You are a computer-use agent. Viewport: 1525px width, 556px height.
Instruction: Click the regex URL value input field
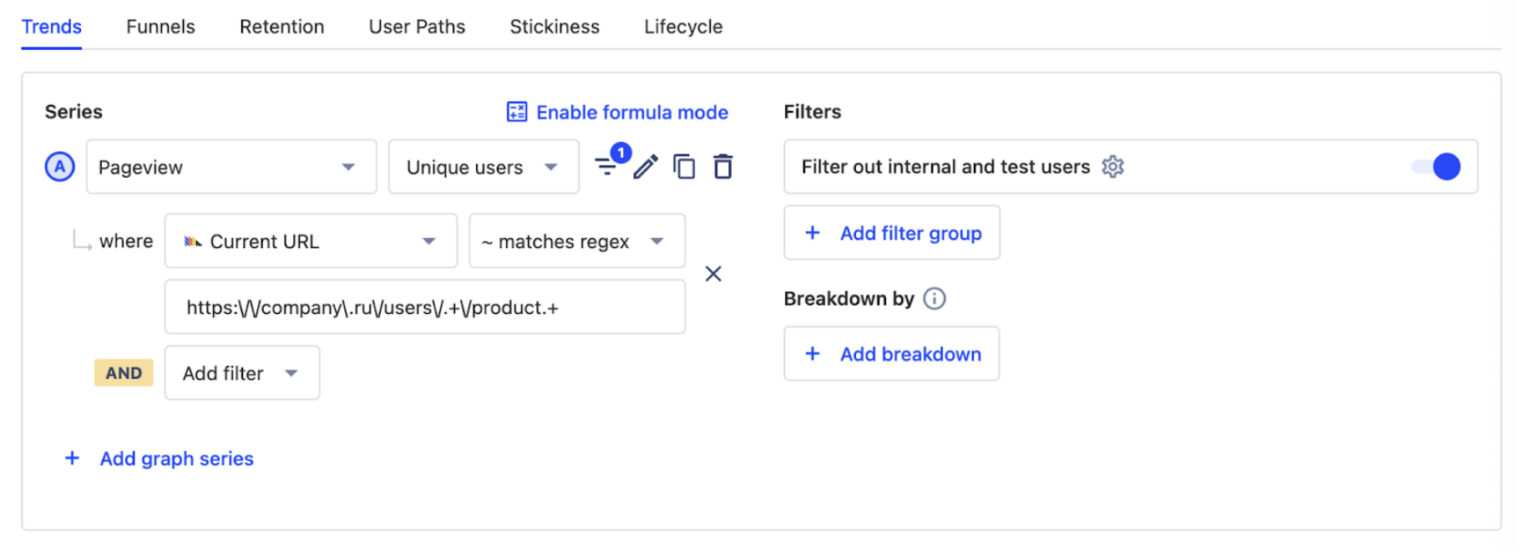[x=425, y=308]
